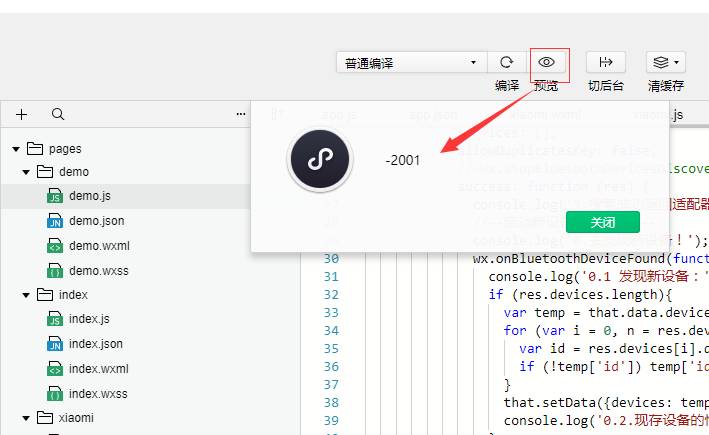Open the three-dots more menu in the file panel
The width and height of the screenshot is (709, 435).
[x=241, y=114]
